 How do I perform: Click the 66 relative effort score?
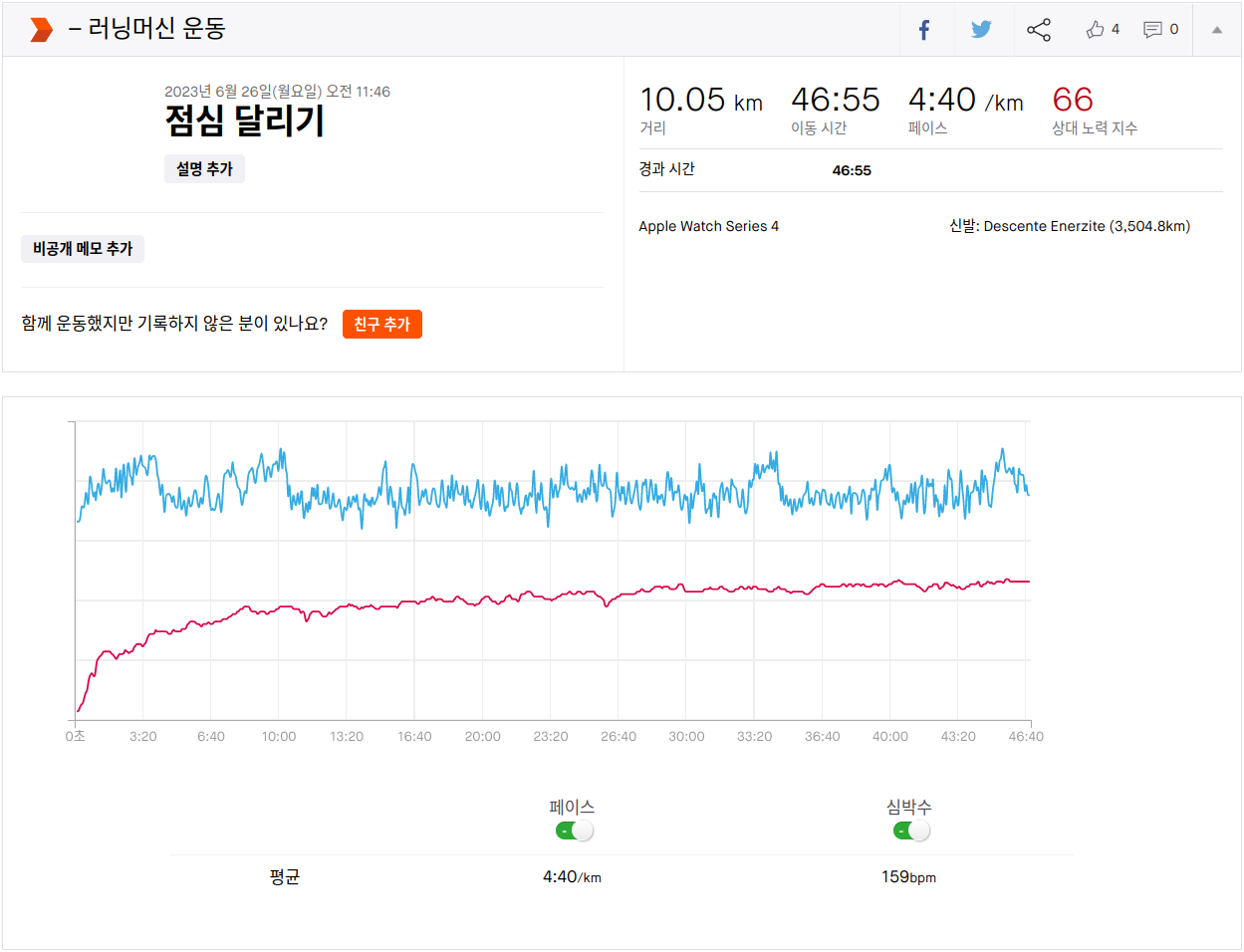(x=1073, y=100)
